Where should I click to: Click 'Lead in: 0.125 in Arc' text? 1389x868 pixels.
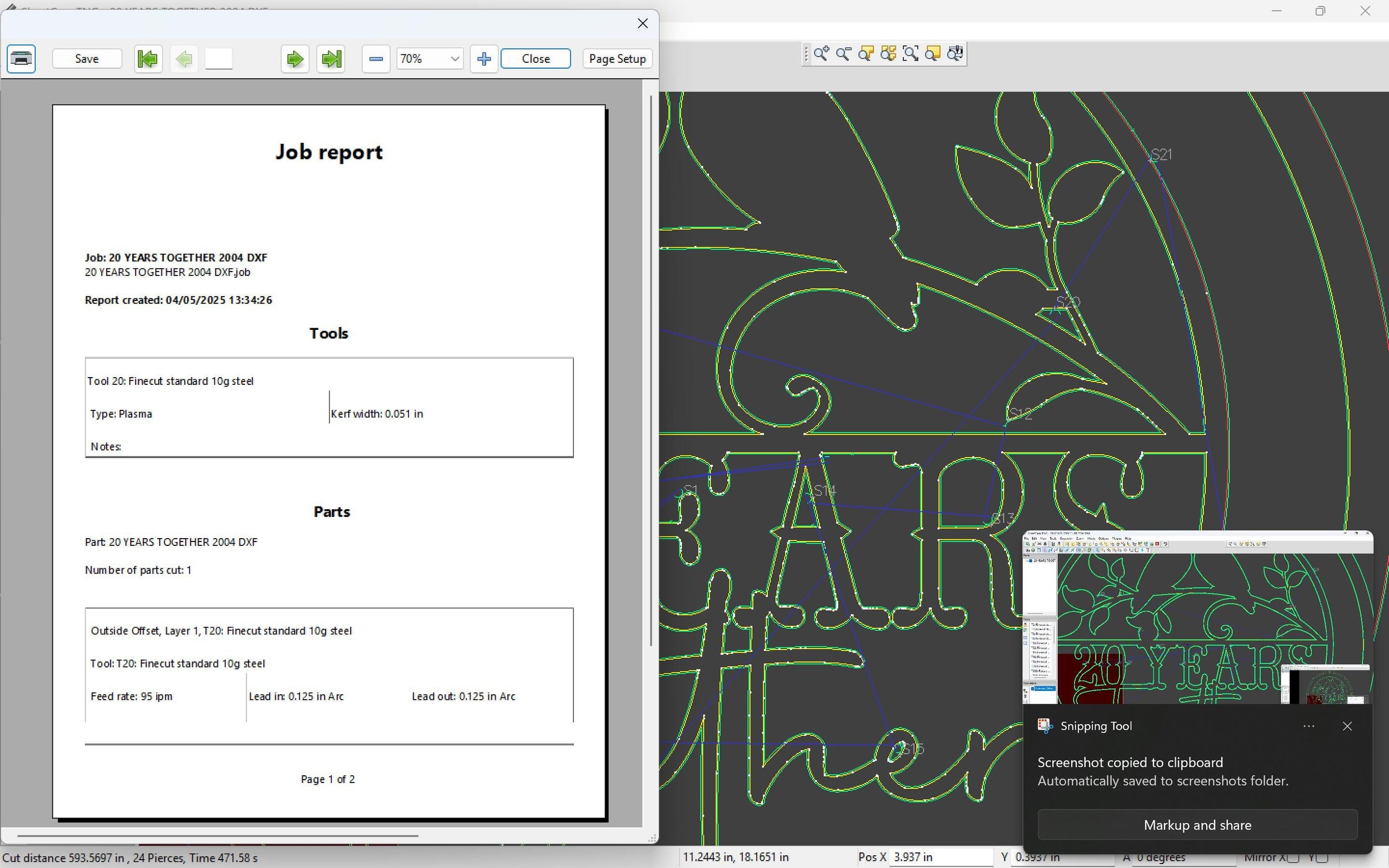296,696
